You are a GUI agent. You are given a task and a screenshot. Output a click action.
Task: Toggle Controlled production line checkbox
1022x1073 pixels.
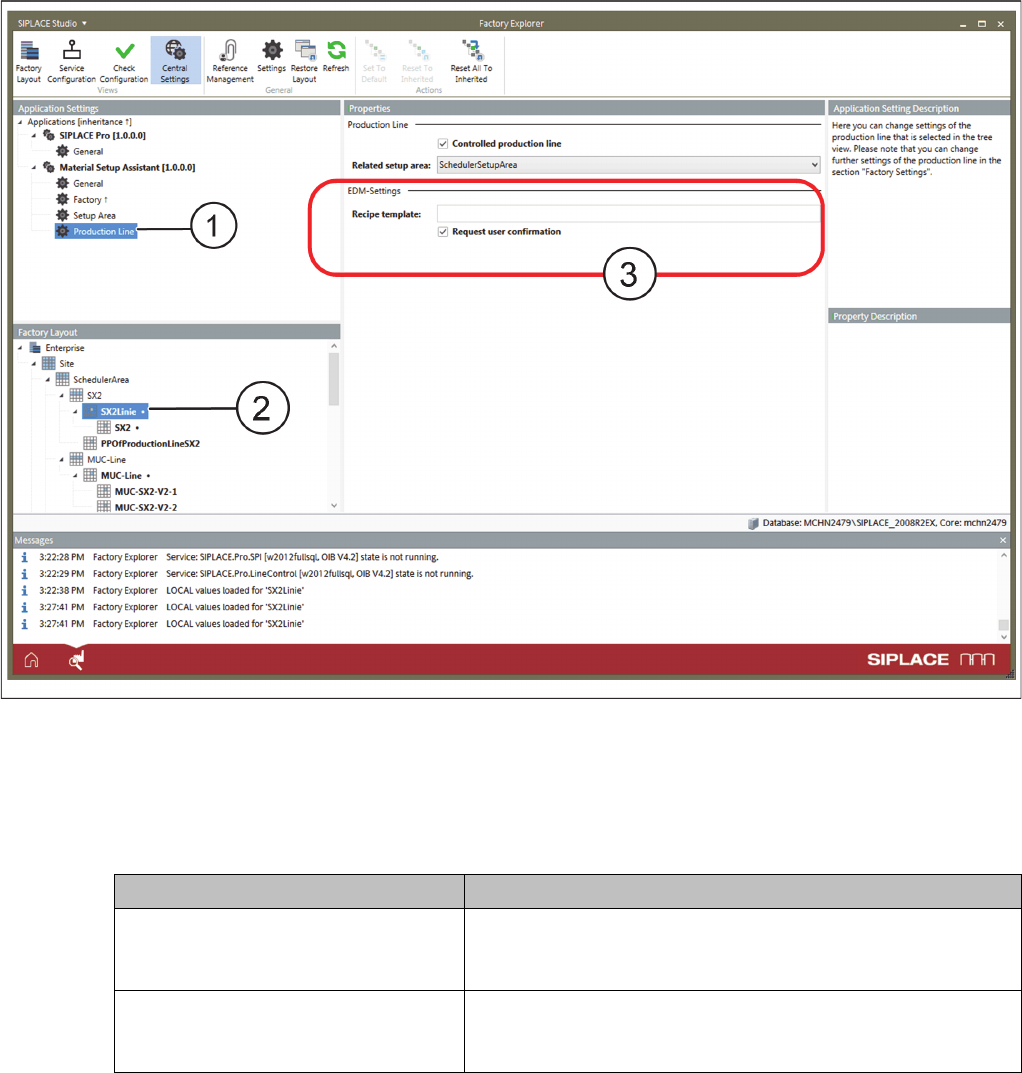pyautogui.click(x=443, y=144)
